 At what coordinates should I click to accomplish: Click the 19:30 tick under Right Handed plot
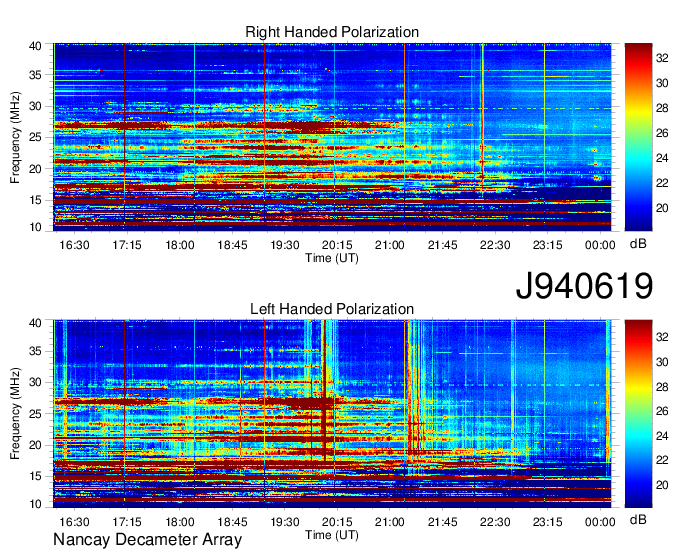tap(284, 245)
